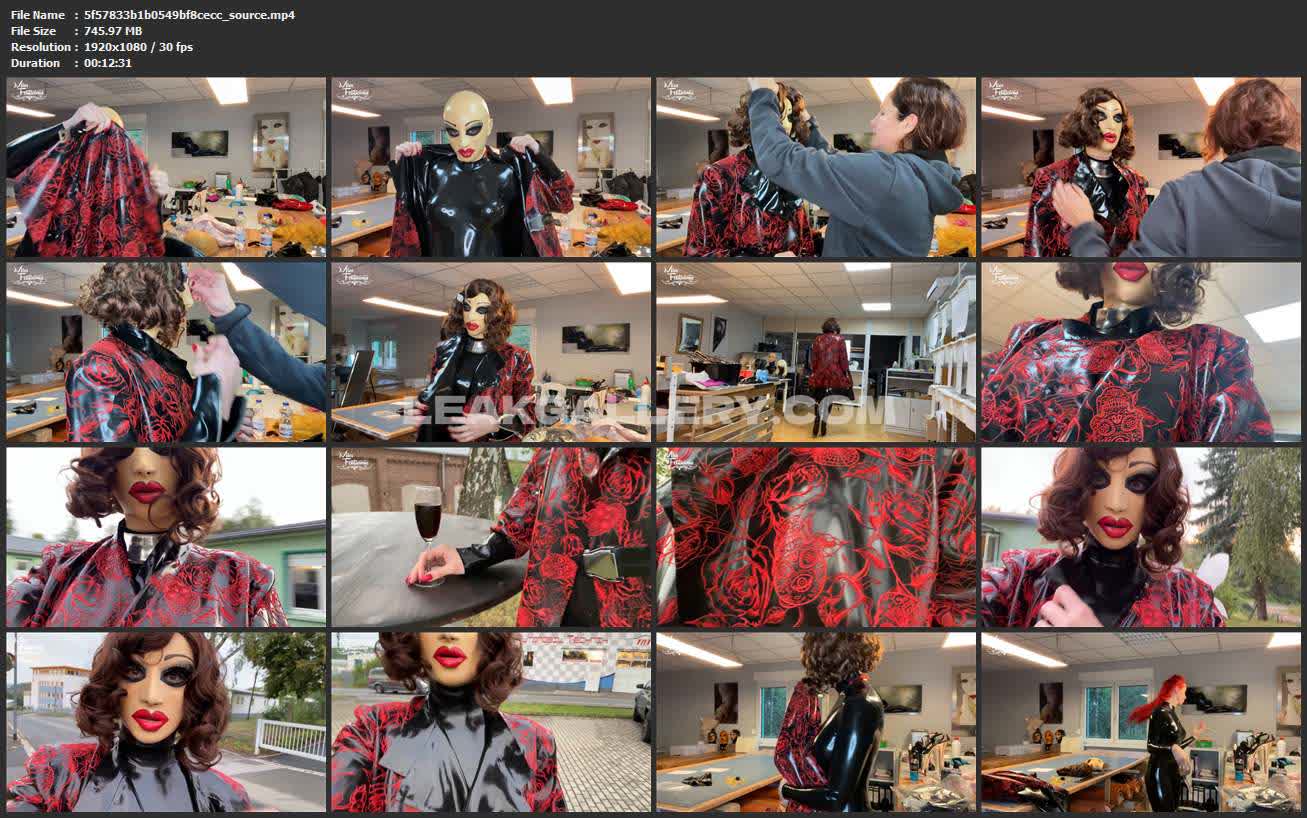The width and height of the screenshot is (1307, 818).
Task: Select the thumbnail showing black latex back view
Action: pyautogui.click(x=816, y=721)
